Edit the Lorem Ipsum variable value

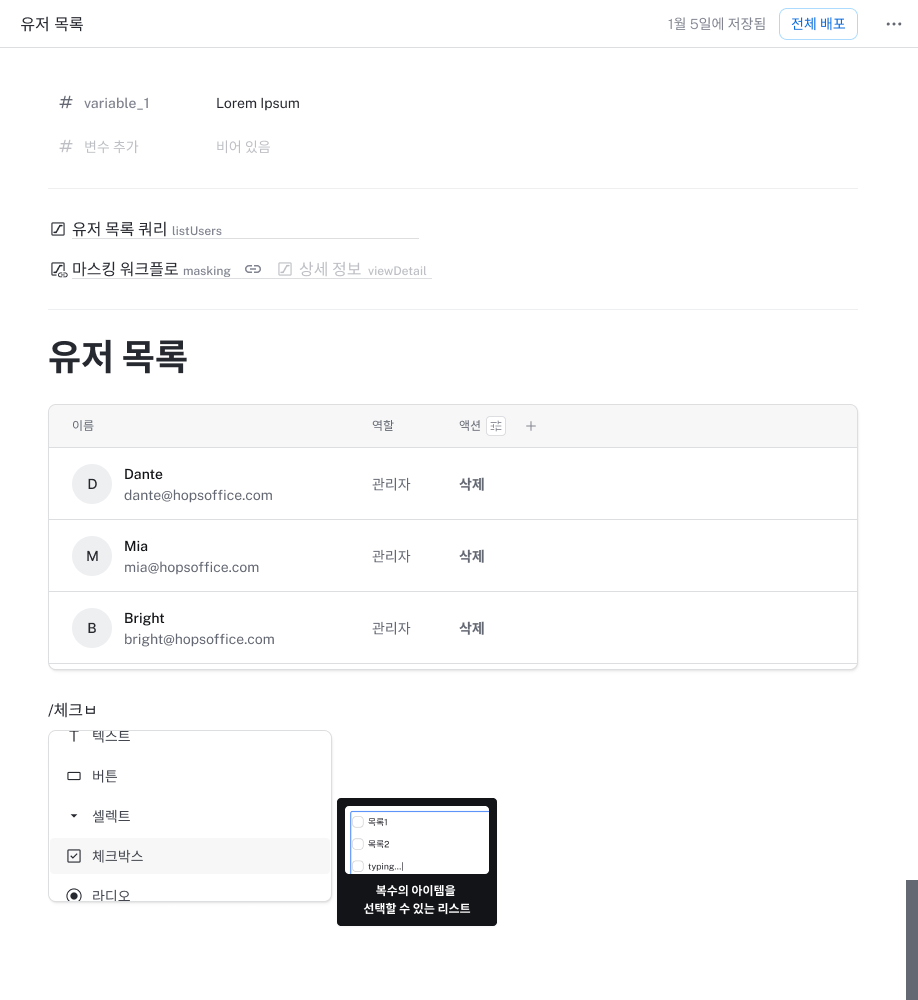click(x=258, y=103)
